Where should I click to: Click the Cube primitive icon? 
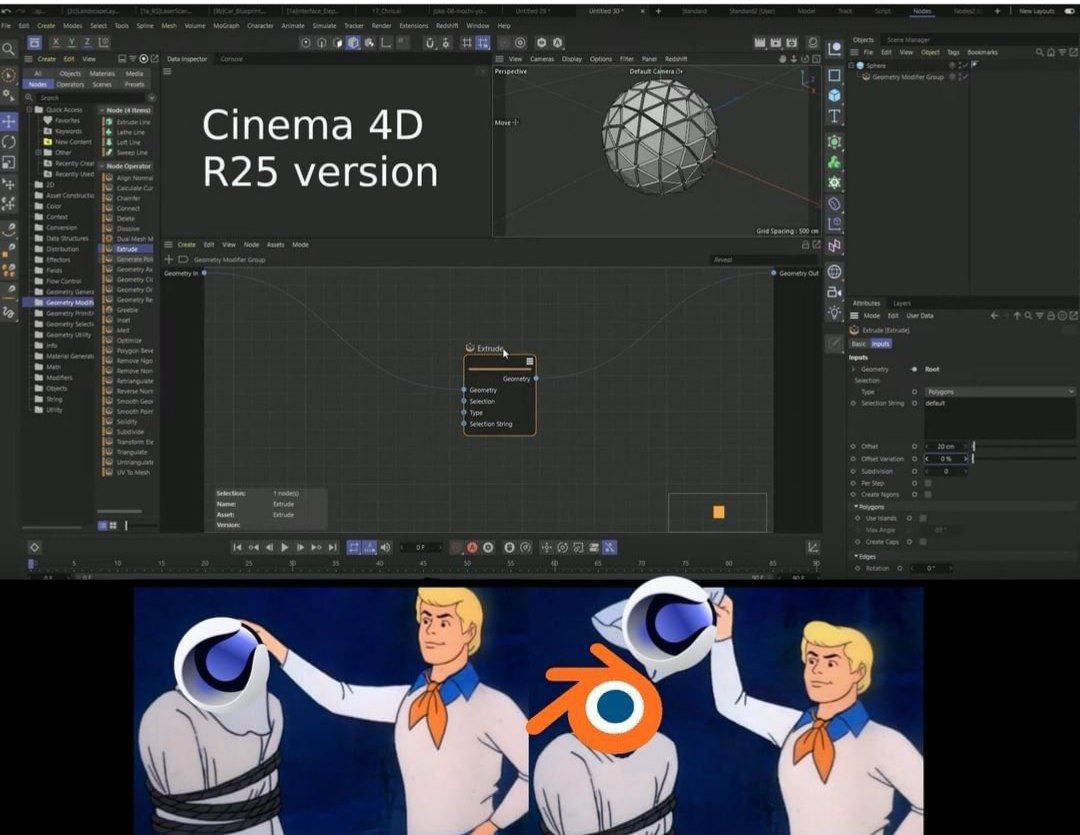834,95
